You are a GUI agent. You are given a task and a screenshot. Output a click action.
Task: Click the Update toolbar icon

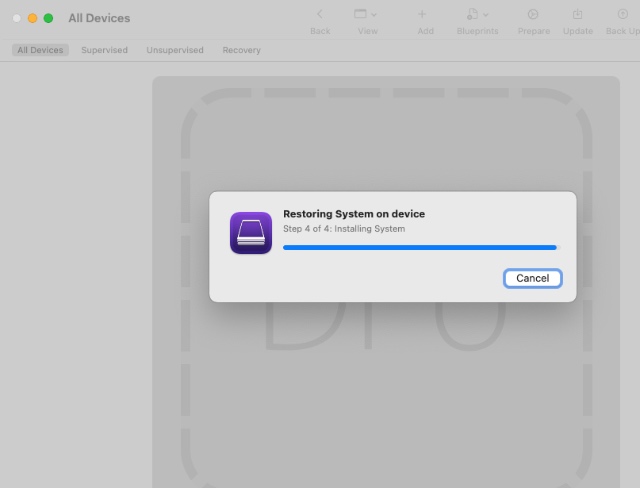(x=578, y=14)
